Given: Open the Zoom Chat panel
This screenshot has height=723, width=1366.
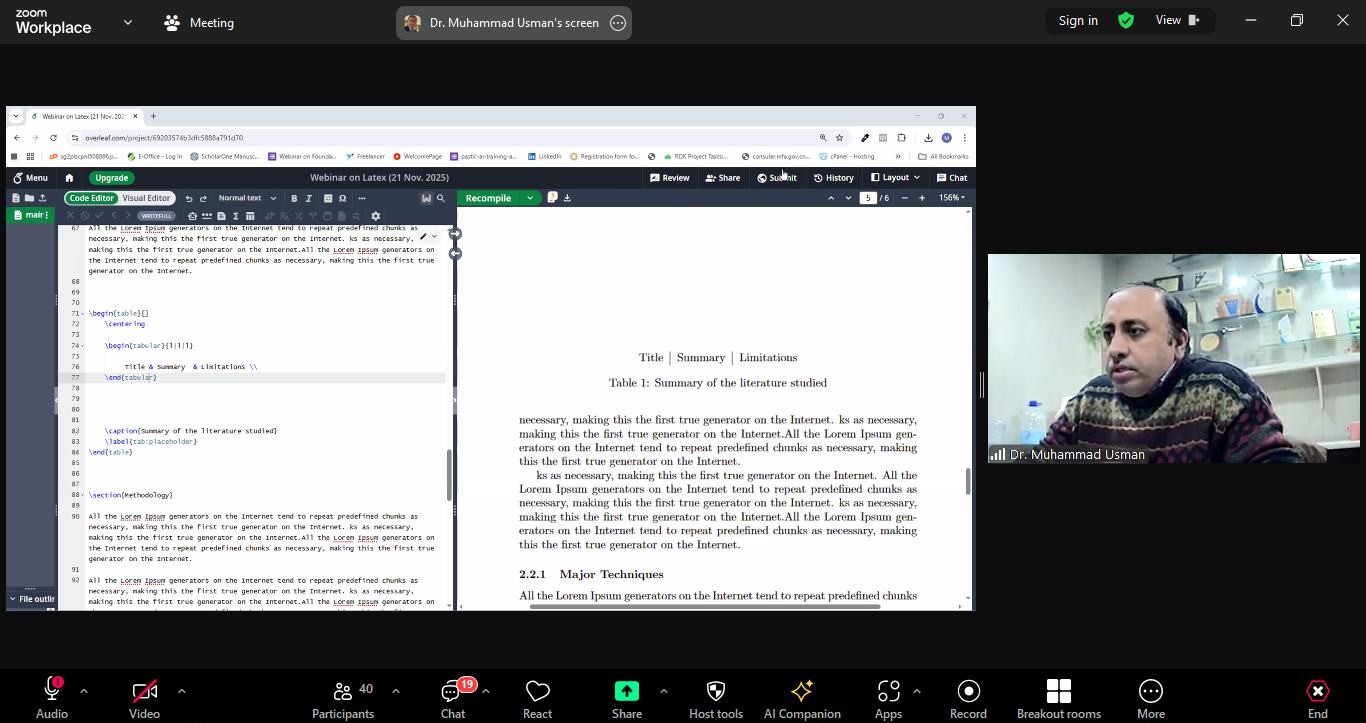Looking at the screenshot, I should (453, 698).
